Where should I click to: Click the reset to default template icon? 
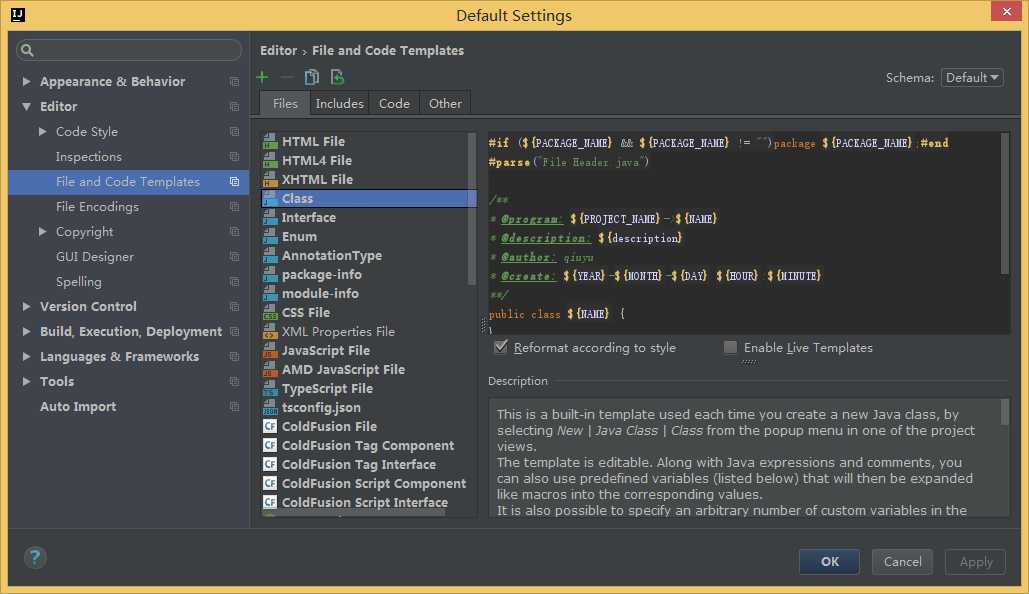[338, 77]
